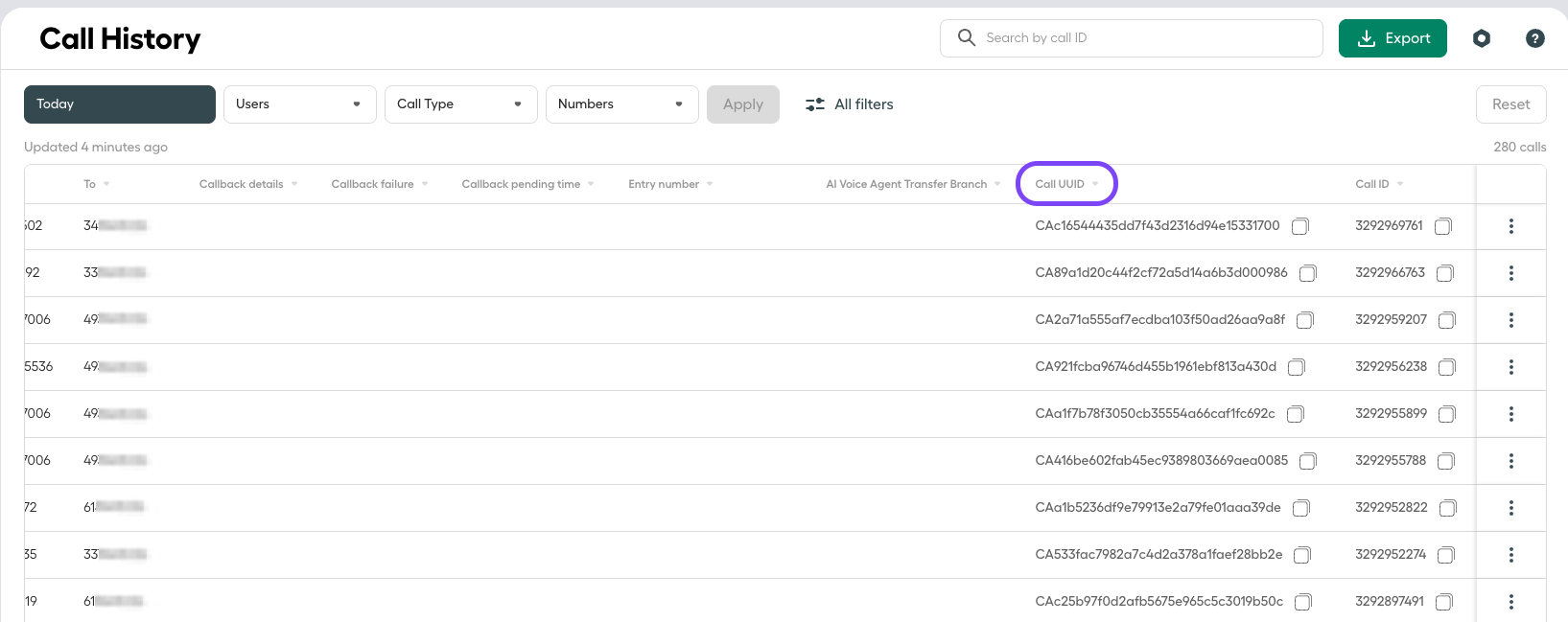Screen dimensions: 1568x622
Task: Copy Call UUID CA416be602fab45ec9389803669aea0085
Action: pyautogui.click(x=1308, y=462)
